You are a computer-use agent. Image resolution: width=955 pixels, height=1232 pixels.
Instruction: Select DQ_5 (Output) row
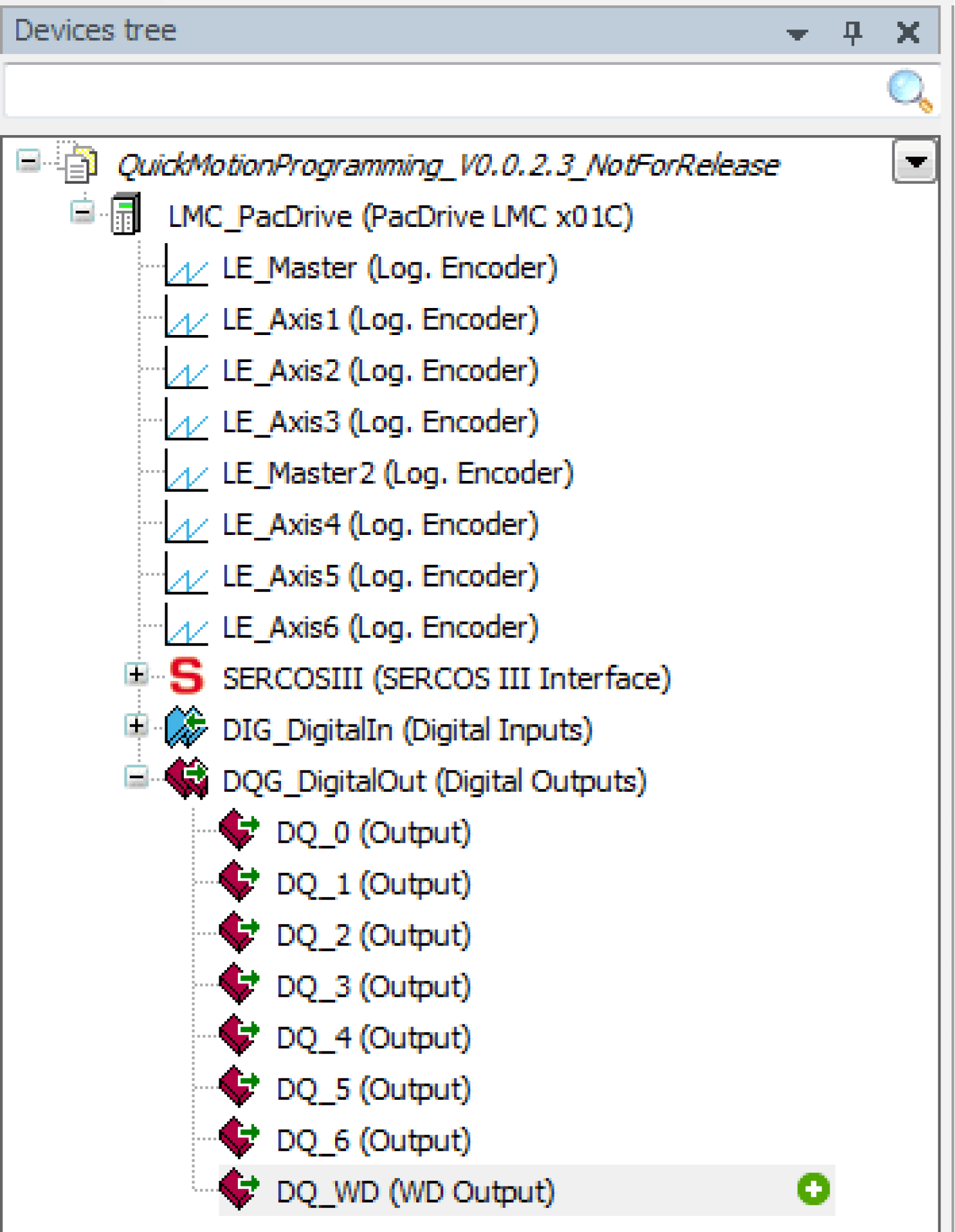(x=374, y=1090)
